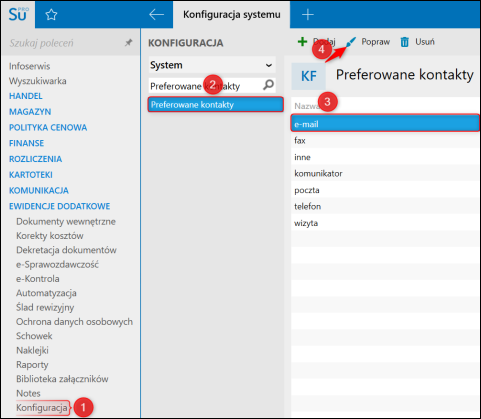
Task: Click the Popraw brush icon
Action: tap(351, 42)
